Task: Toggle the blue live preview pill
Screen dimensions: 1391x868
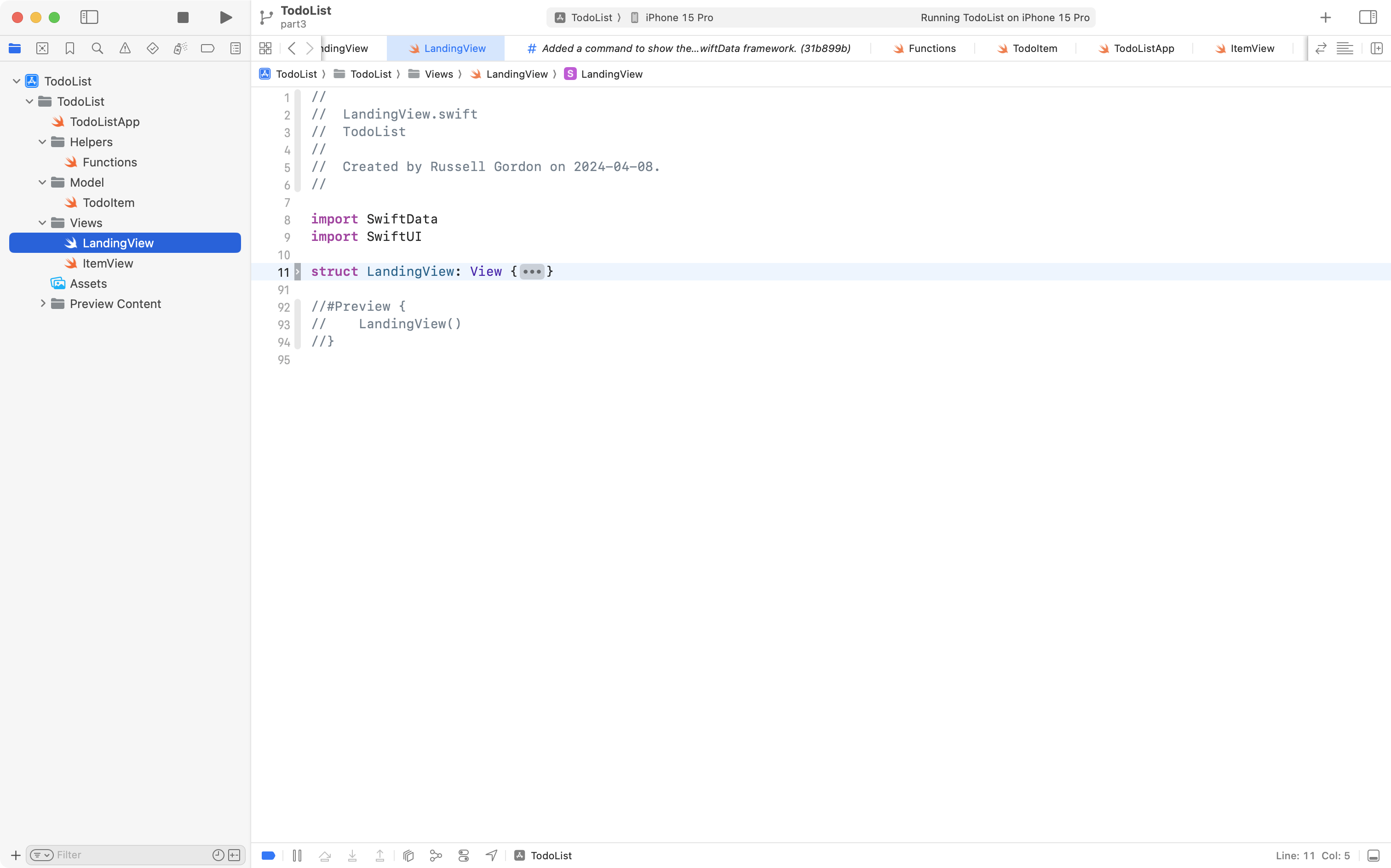Action: click(268, 855)
